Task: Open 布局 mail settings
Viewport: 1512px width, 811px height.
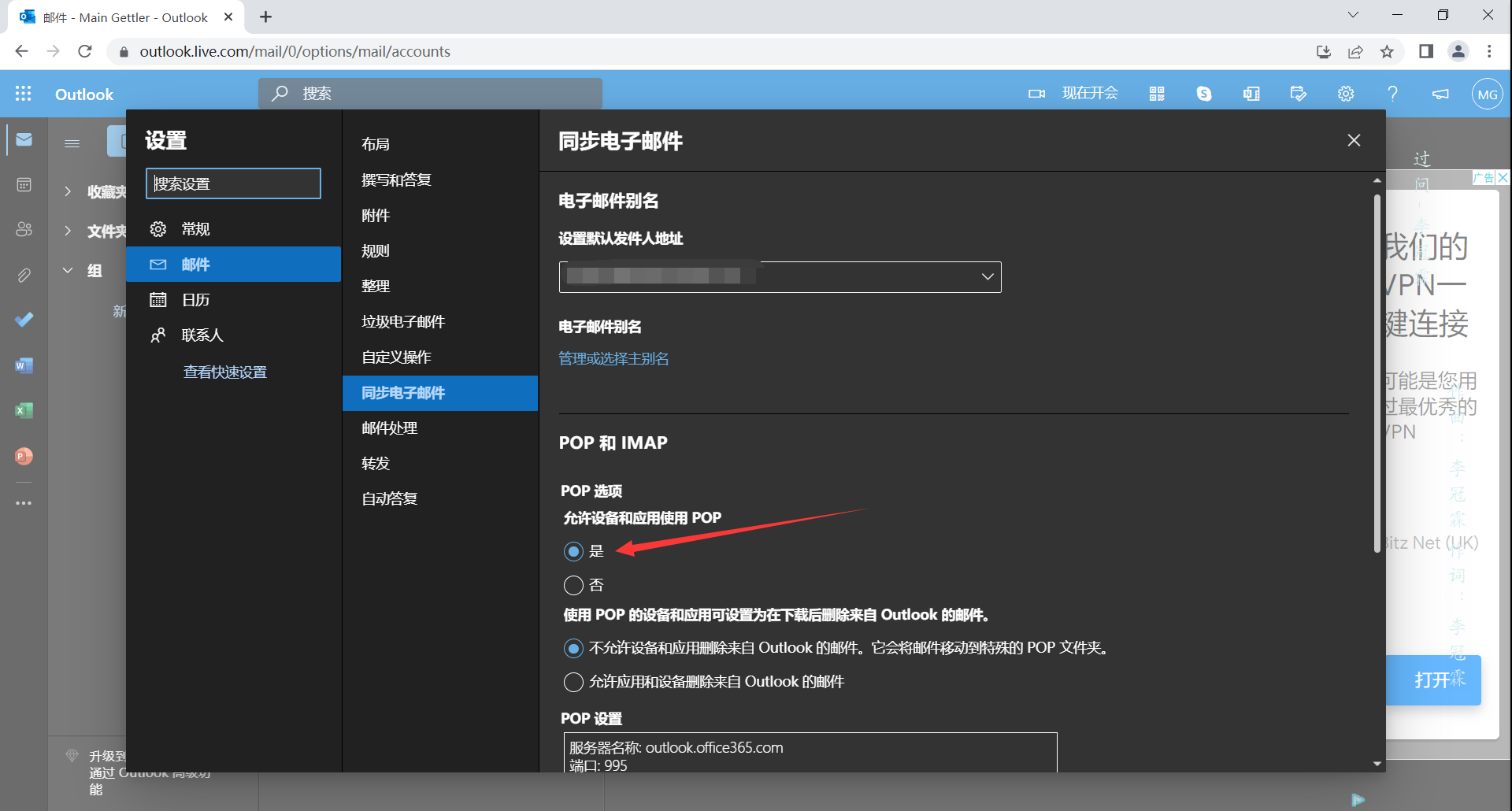Action: (x=440, y=144)
